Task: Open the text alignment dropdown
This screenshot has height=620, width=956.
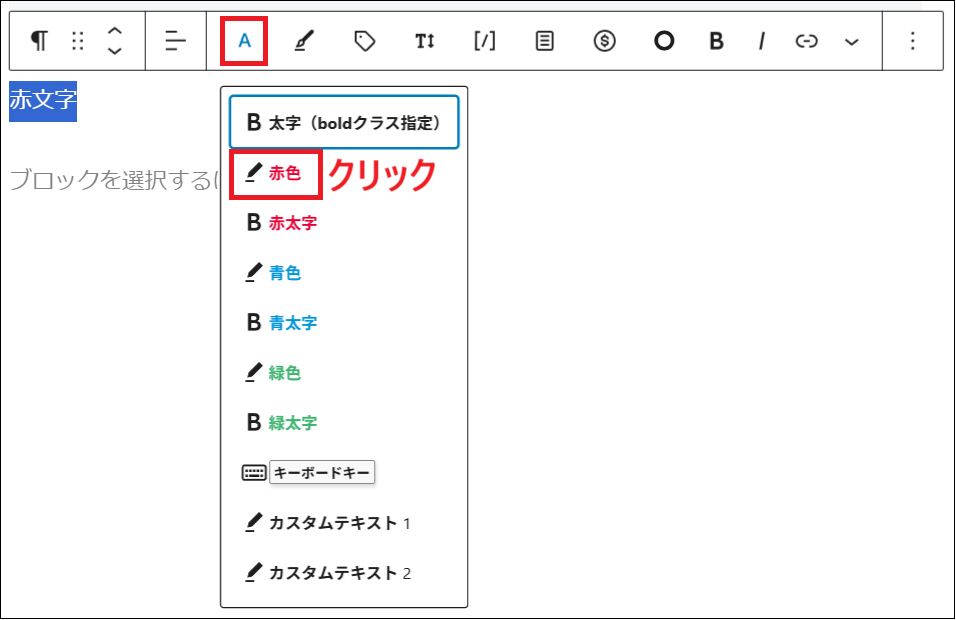Action: coord(175,41)
